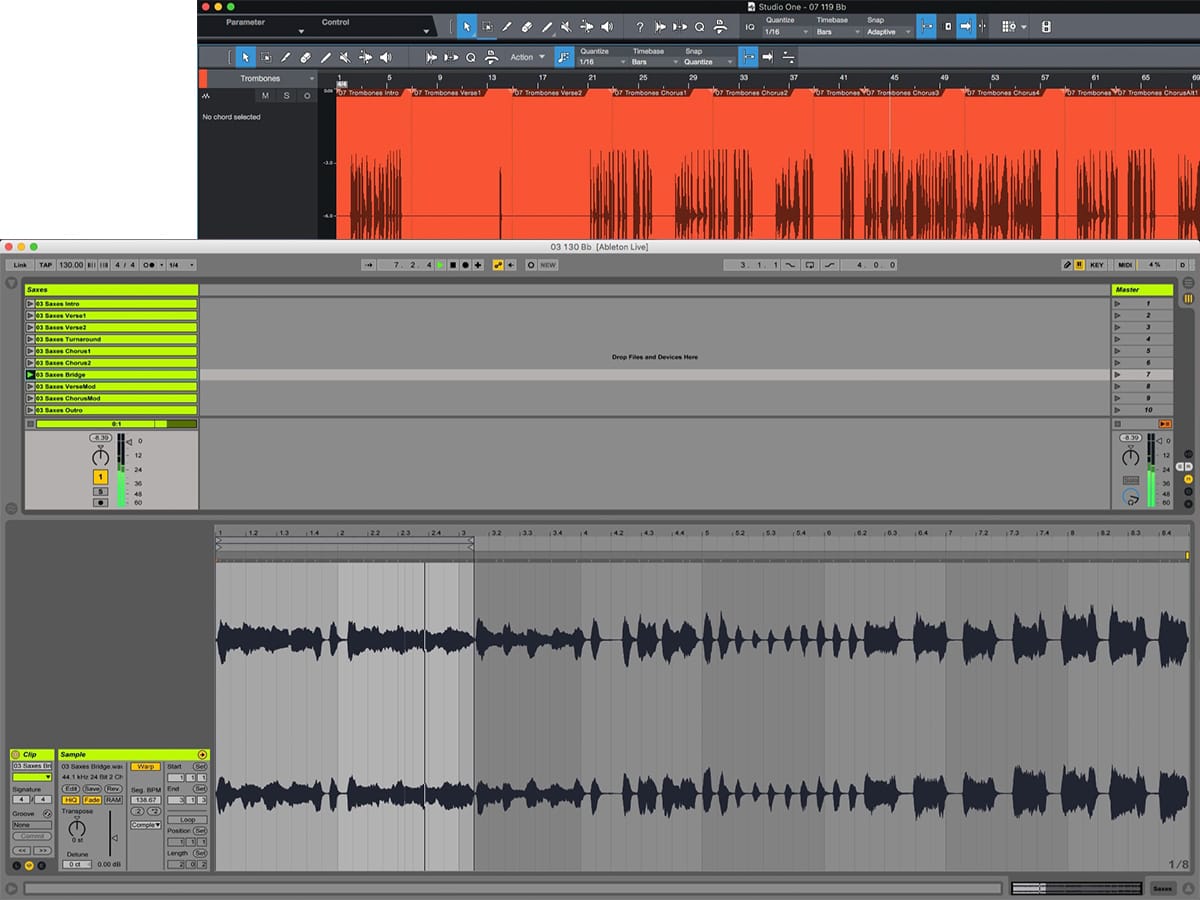Toggle the Saxes track activator button
This screenshot has height=900, width=1200.
(x=100, y=478)
